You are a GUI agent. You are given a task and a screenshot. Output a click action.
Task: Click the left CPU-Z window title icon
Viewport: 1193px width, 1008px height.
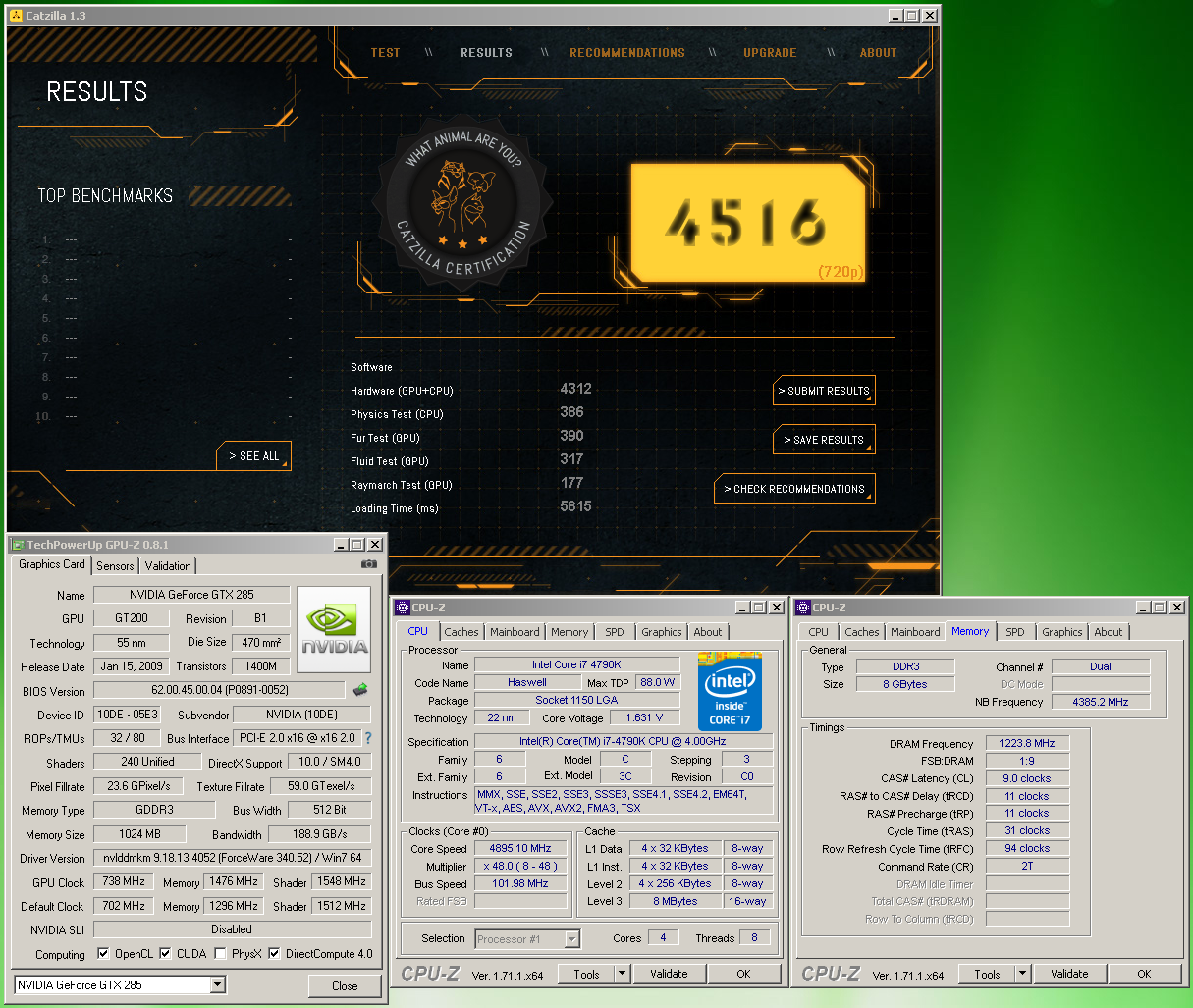pos(403,608)
